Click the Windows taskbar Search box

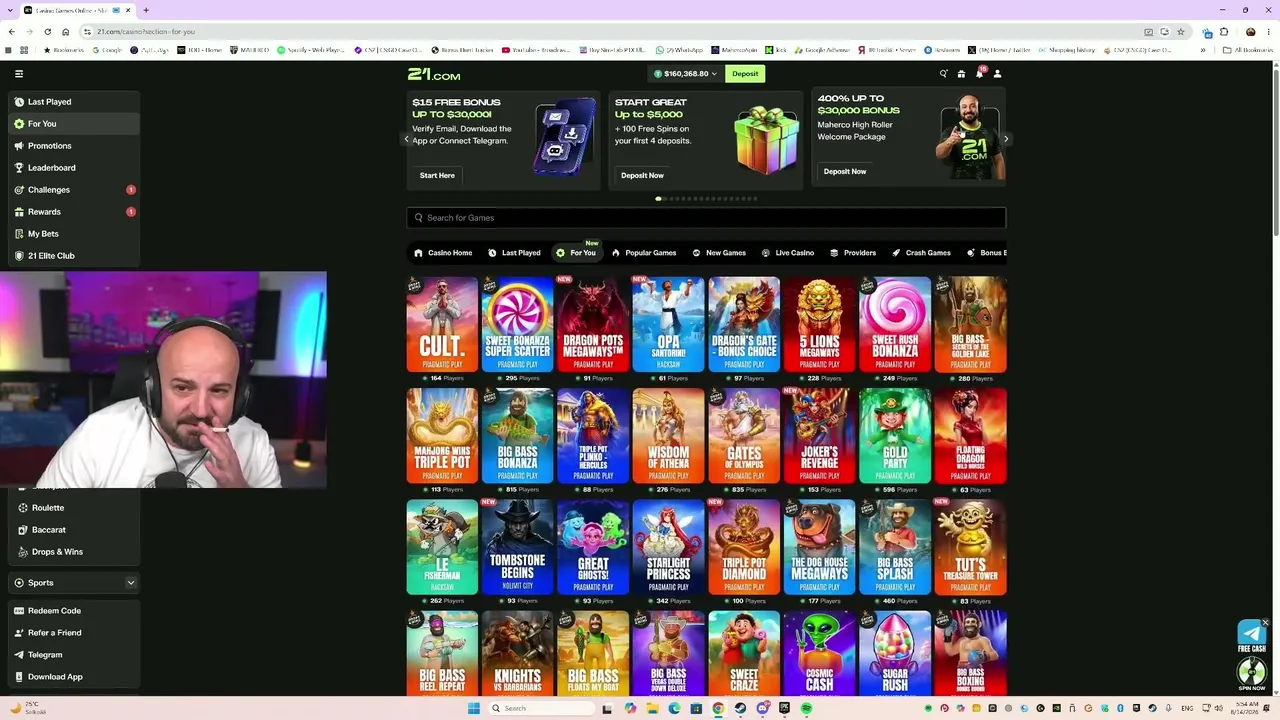(x=540, y=708)
